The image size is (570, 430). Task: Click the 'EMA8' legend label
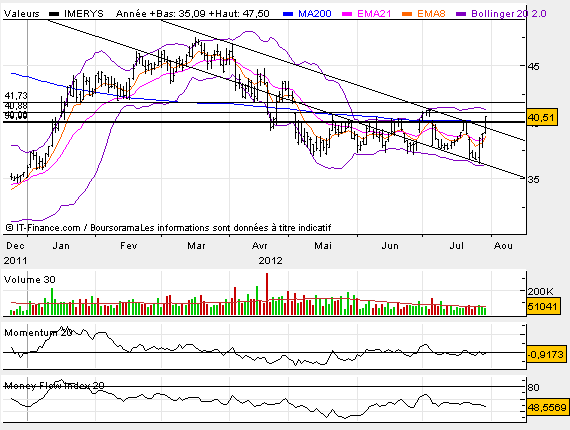pos(431,14)
